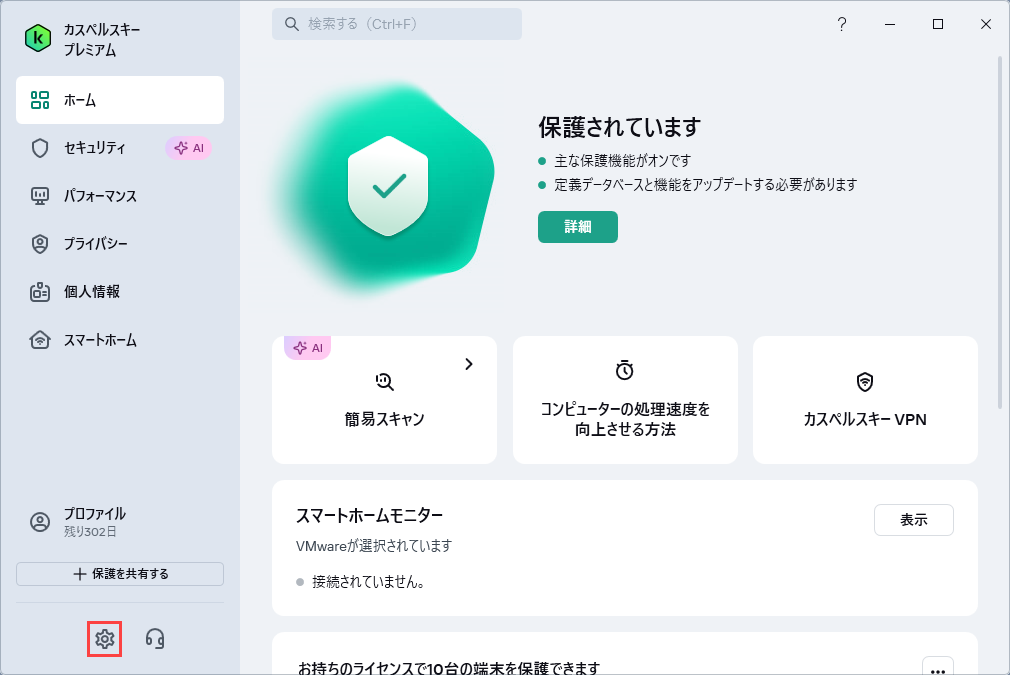This screenshot has width=1010, height=675.
Task: Click the 保護されています heading
Action: 620,127
